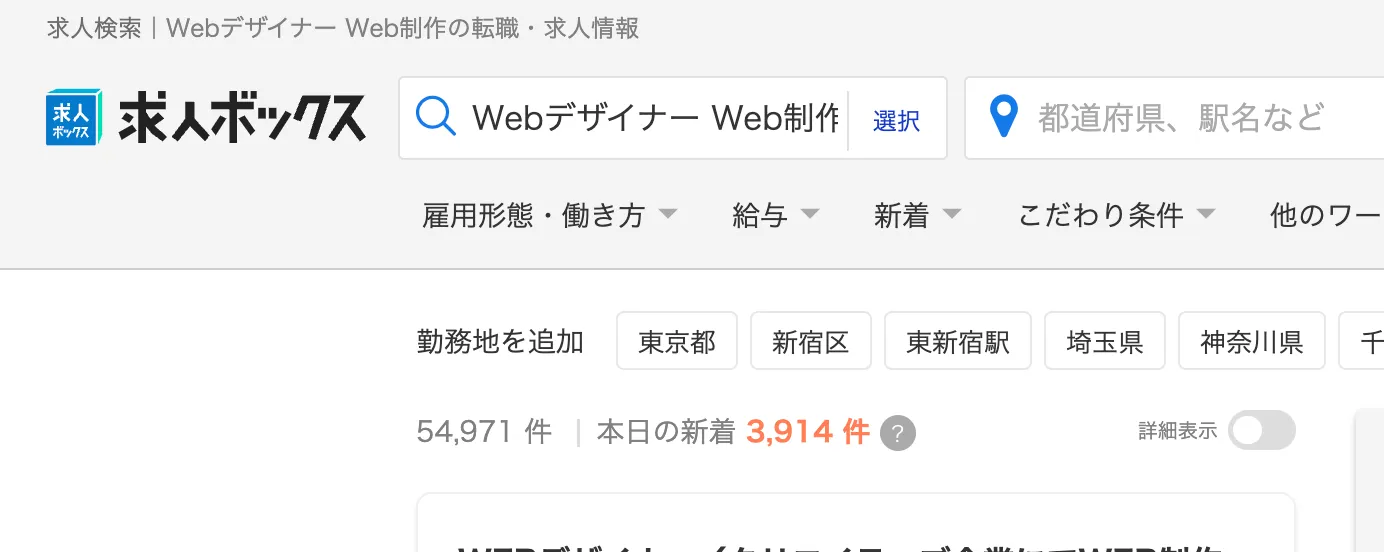Add 東京都 as work location
This screenshot has width=1384, height=552.
click(x=677, y=341)
